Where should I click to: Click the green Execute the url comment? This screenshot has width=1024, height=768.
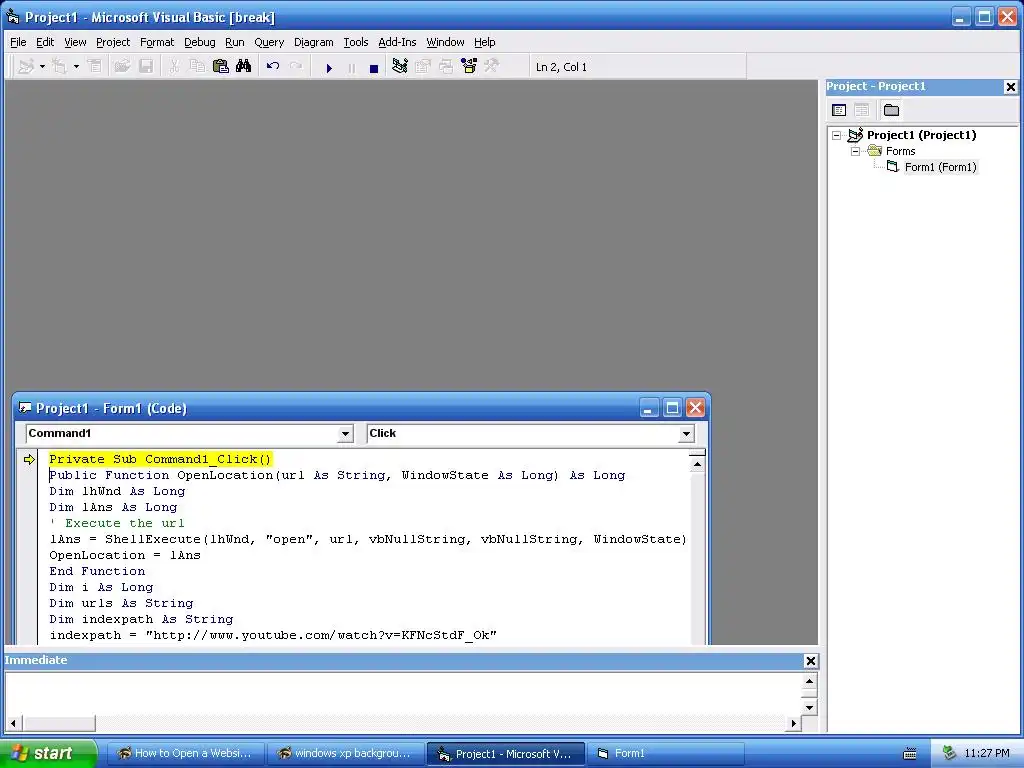[x=118, y=524]
